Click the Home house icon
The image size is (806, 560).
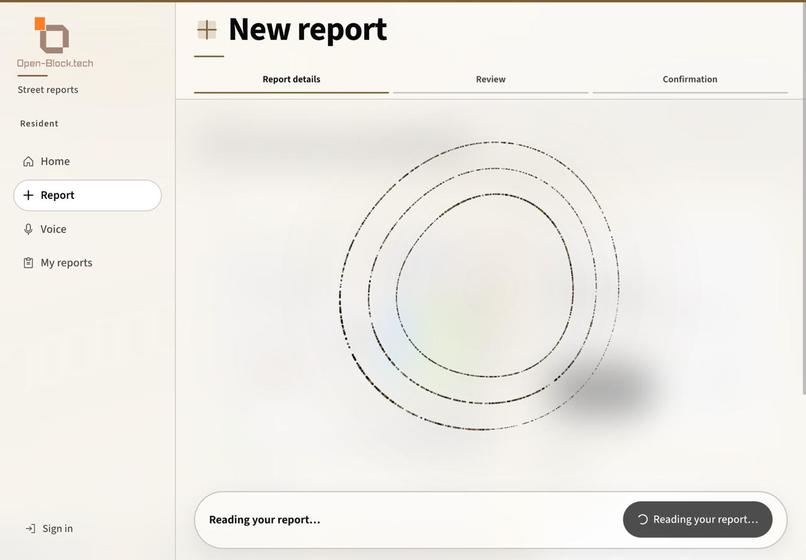pos(28,161)
